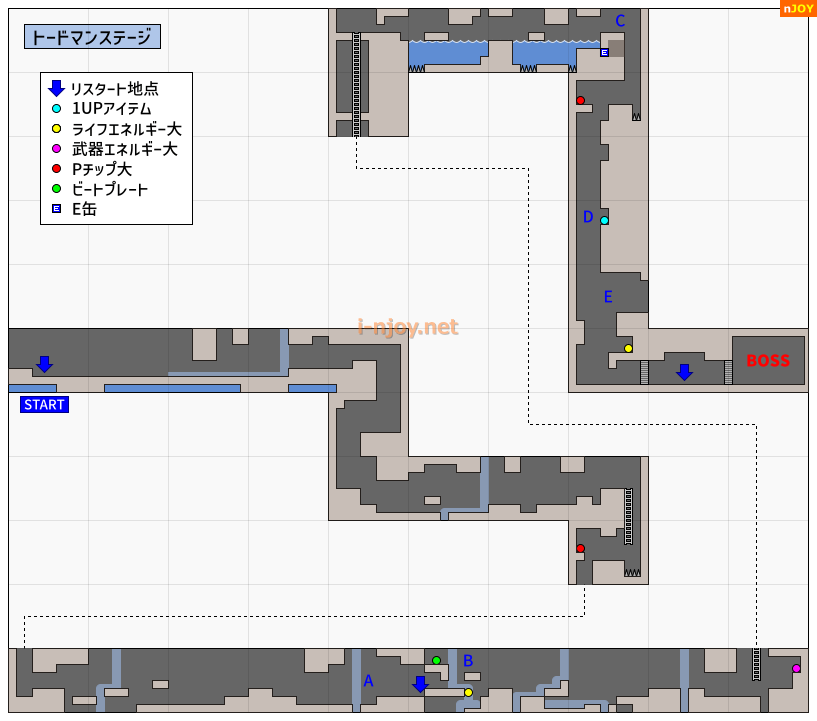The width and height of the screenshot is (817, 721).
Task: Click the START label
Action: 44,405
